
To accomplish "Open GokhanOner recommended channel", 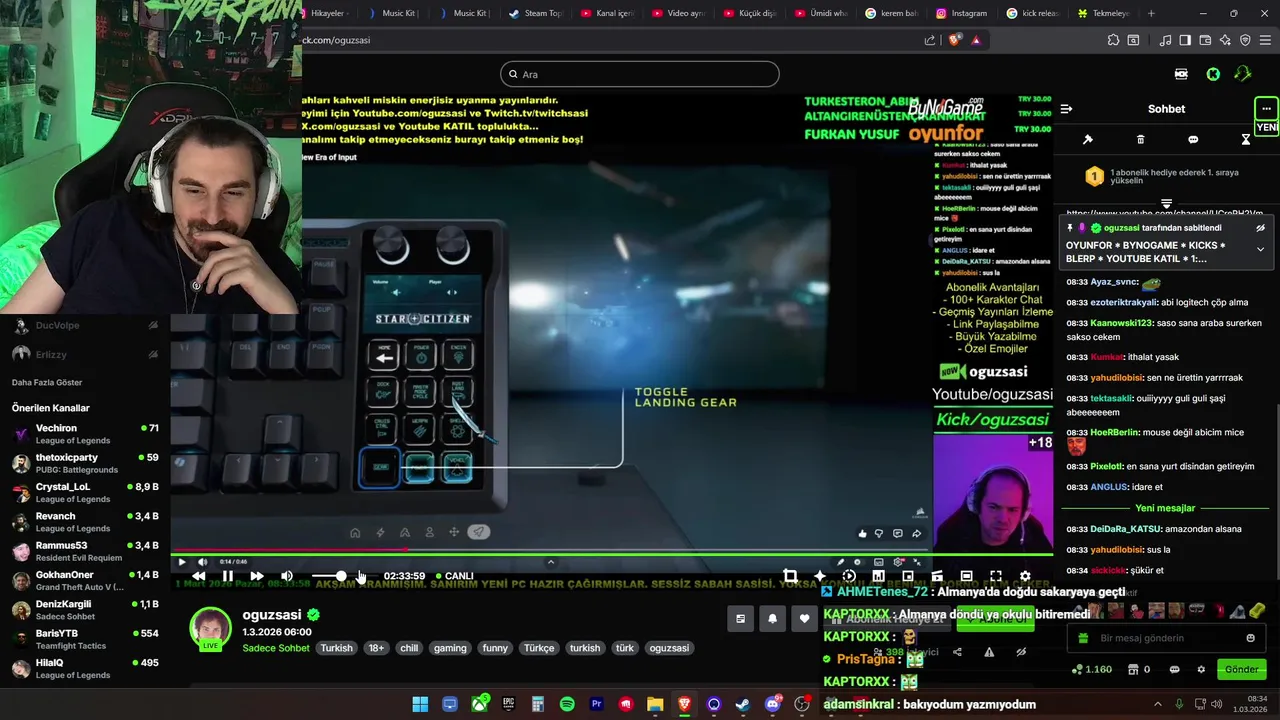I will tap(85, 580).
